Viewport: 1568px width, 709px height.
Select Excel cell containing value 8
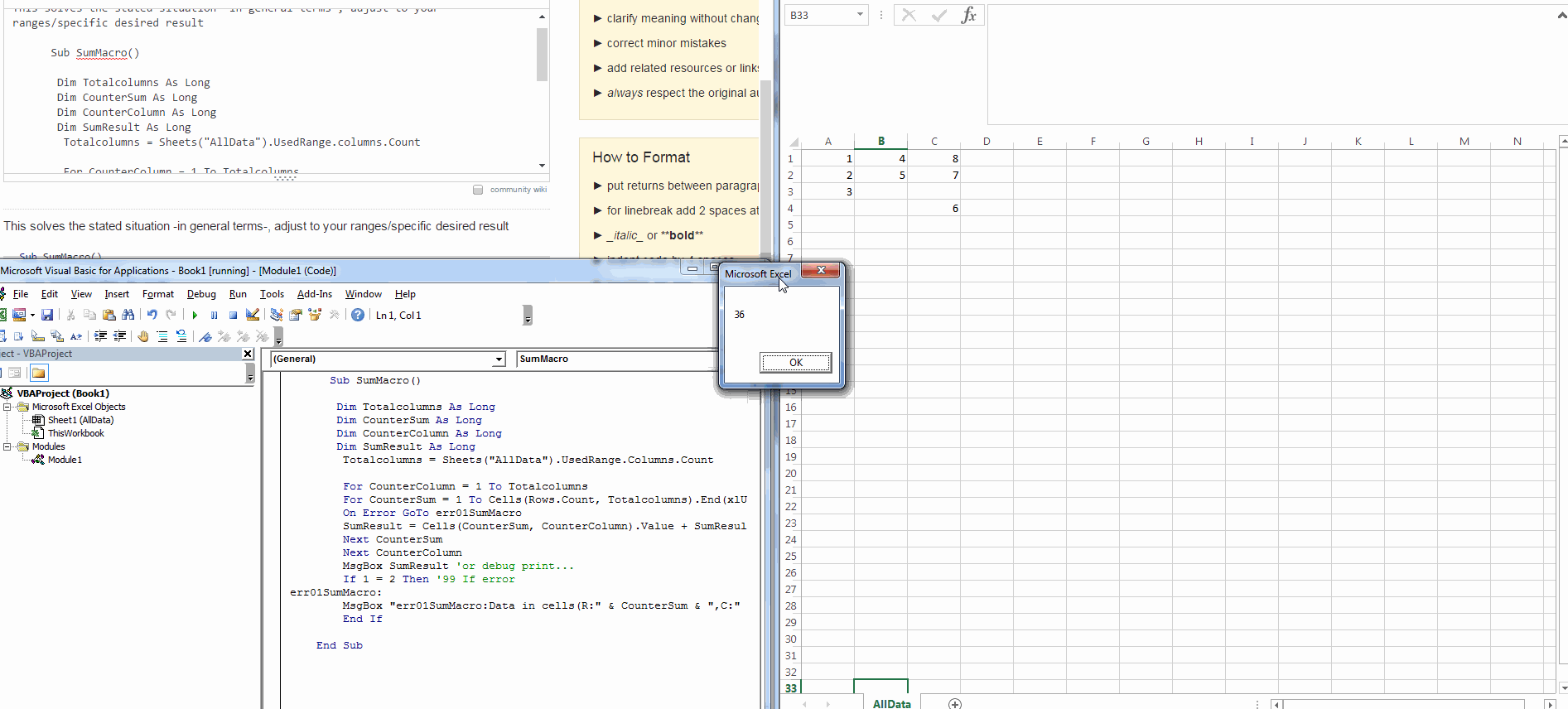[x=934, y=158]
